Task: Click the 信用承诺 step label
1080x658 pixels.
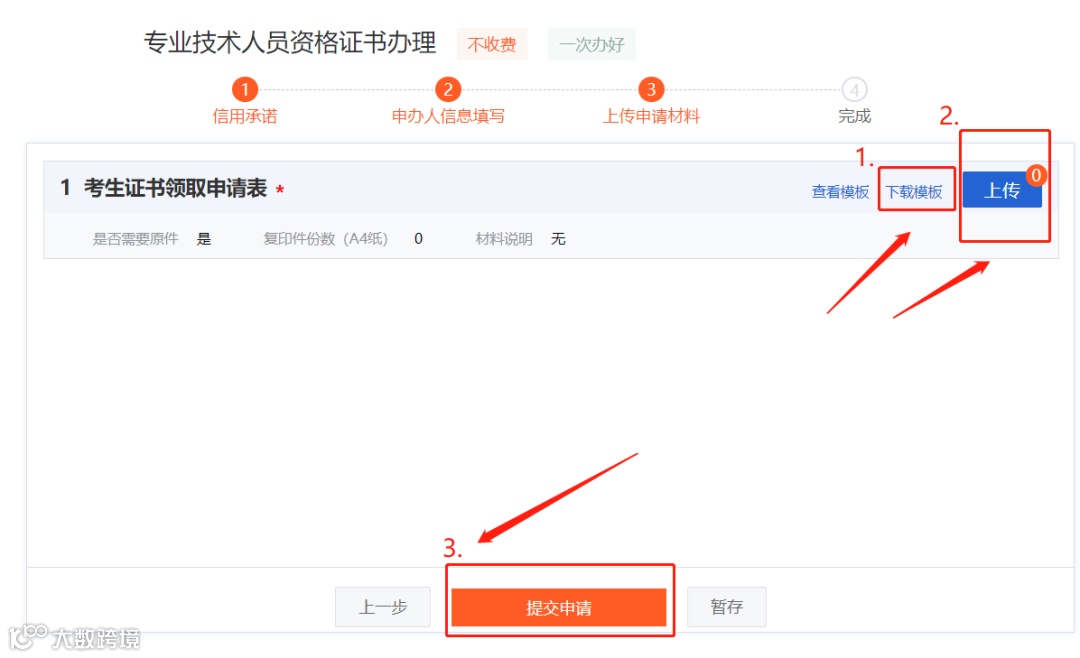Action: point(245,116)
